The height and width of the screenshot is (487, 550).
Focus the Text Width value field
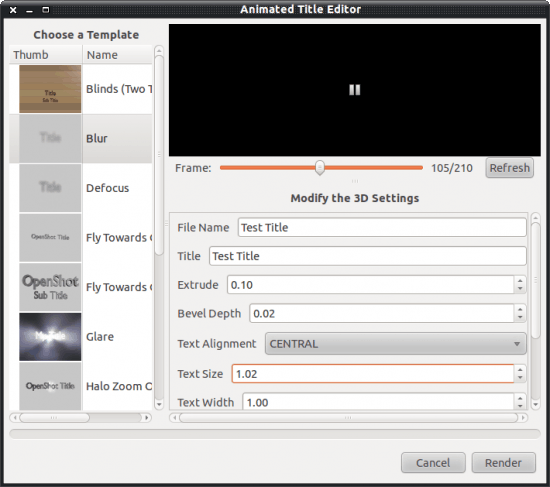[378, 401]
